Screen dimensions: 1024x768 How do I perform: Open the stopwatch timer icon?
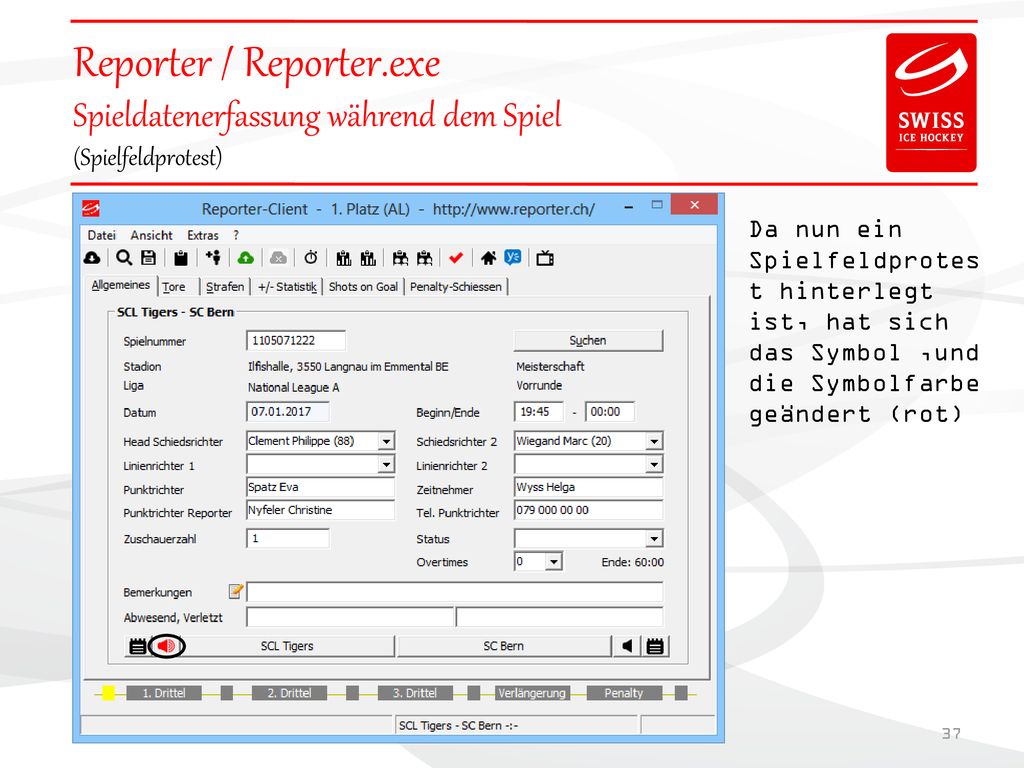click(311, 258)
